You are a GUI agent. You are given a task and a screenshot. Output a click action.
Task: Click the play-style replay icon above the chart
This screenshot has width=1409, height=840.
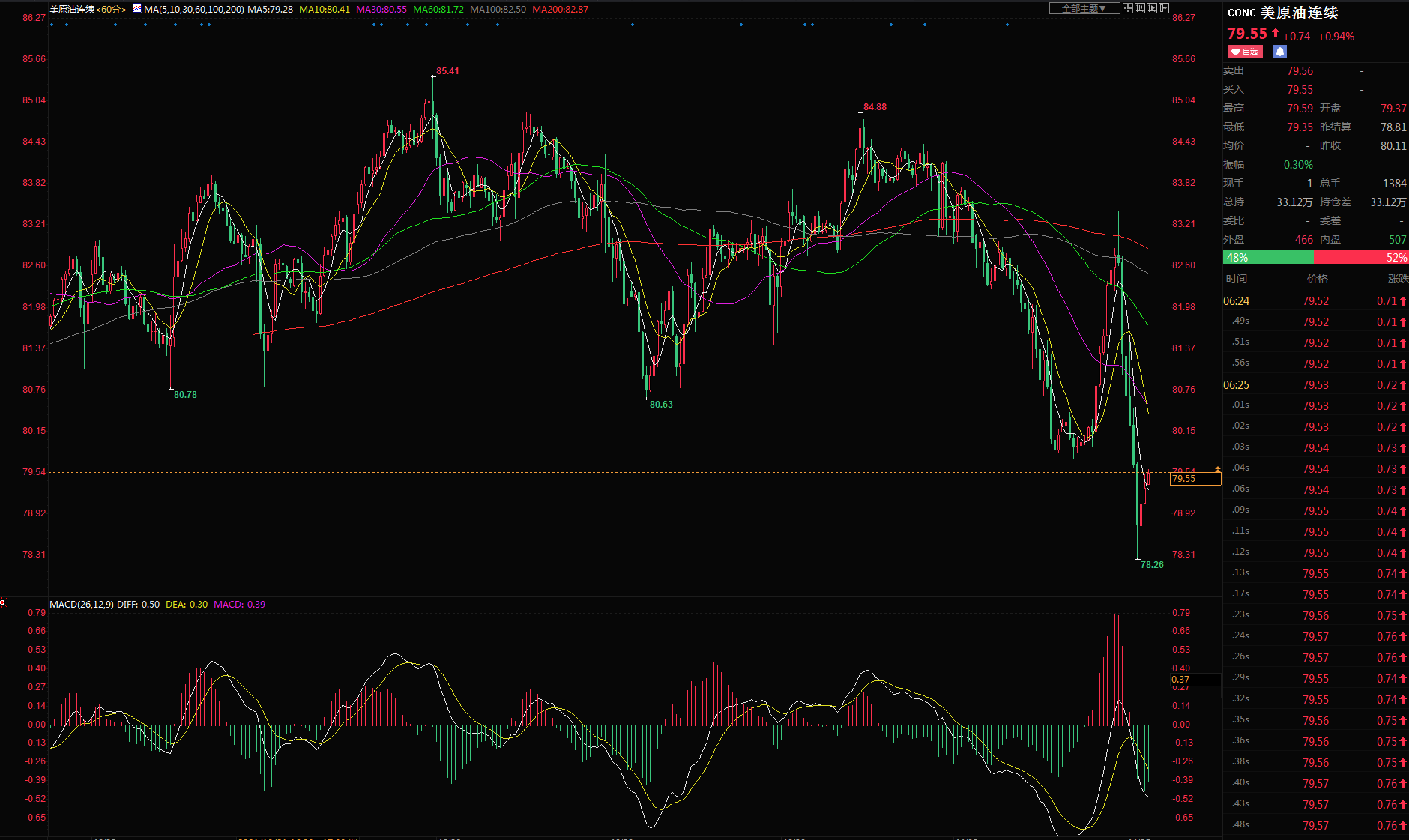pos(1152,8)
